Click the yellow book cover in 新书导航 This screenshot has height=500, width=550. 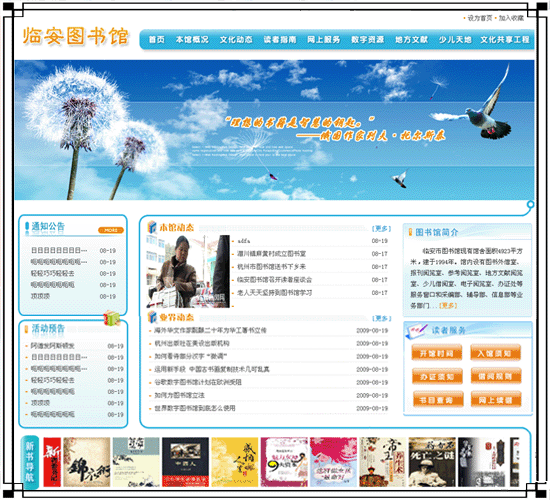pyautogui.click(x=235, y=462)
